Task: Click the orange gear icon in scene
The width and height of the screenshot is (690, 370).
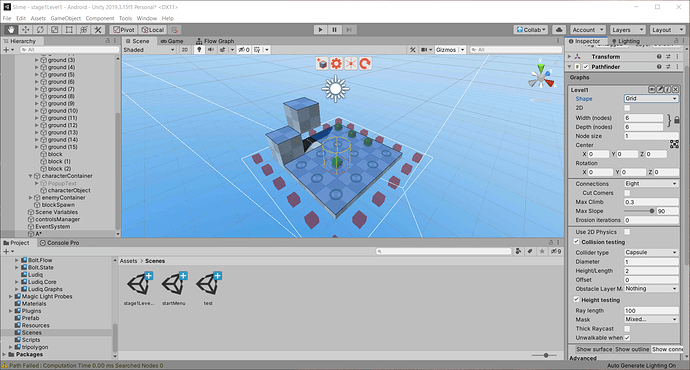Action: 336,63
